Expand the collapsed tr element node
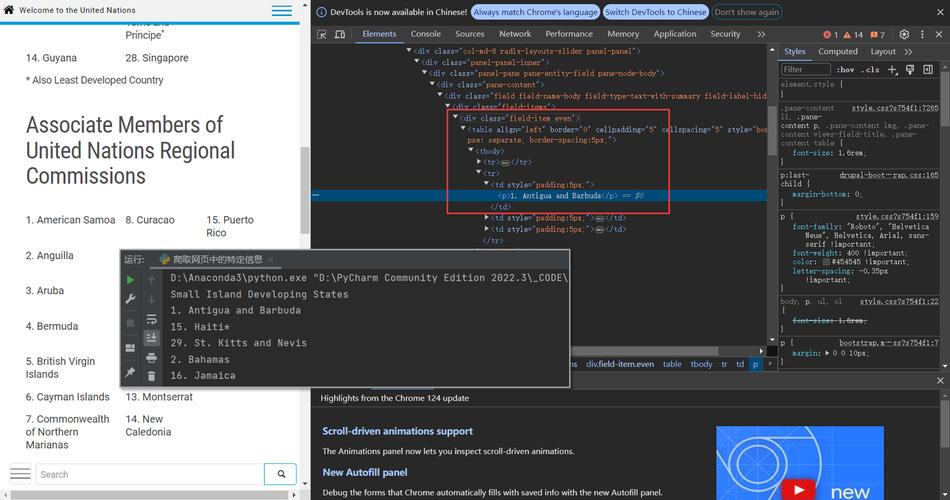 (480, 162)
